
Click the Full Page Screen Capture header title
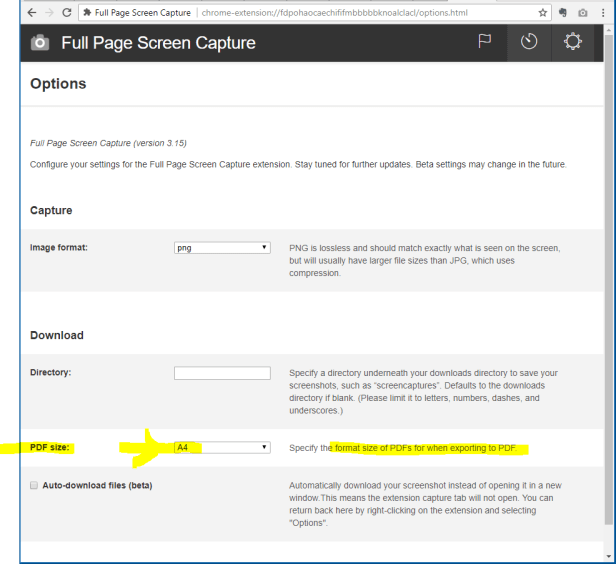click(158, 43)
